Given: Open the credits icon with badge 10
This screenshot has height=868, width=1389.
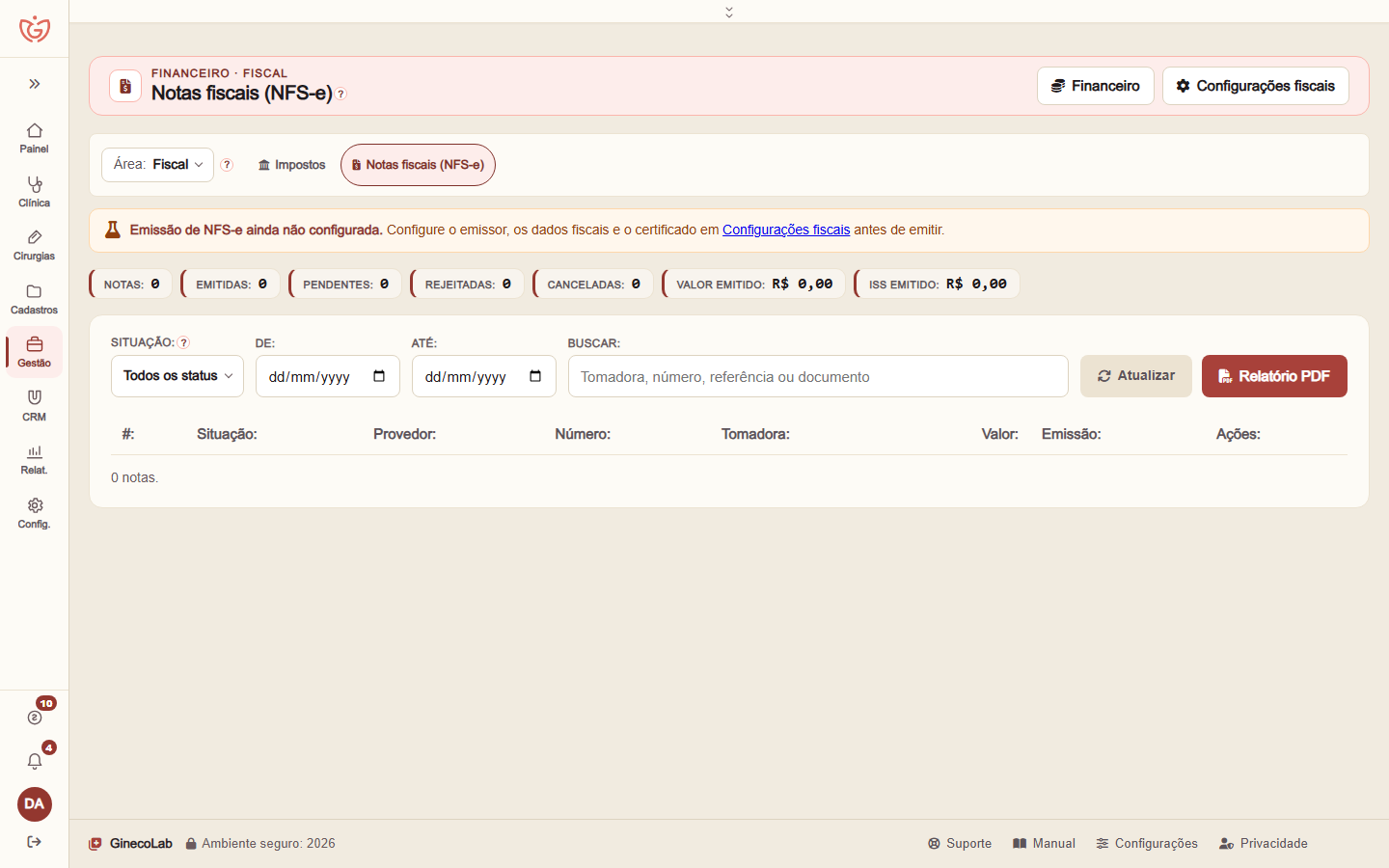Looking at the screenshot, I should pos(35,718).
